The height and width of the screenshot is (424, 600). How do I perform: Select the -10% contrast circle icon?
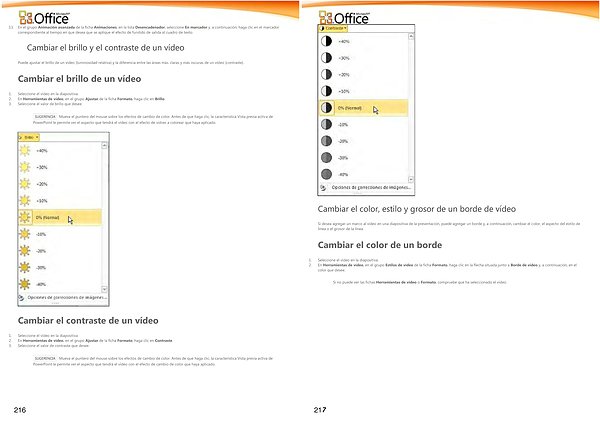click(x=326, y=124)
